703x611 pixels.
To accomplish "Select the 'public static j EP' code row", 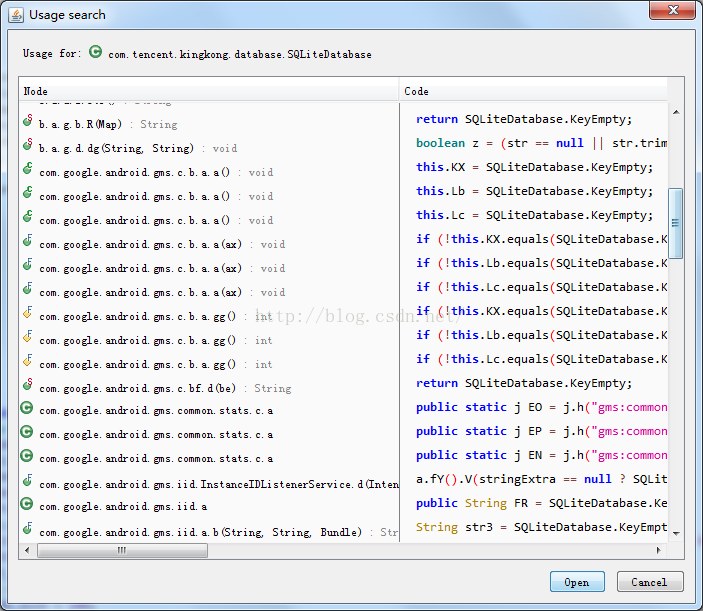I will point(540,431).
